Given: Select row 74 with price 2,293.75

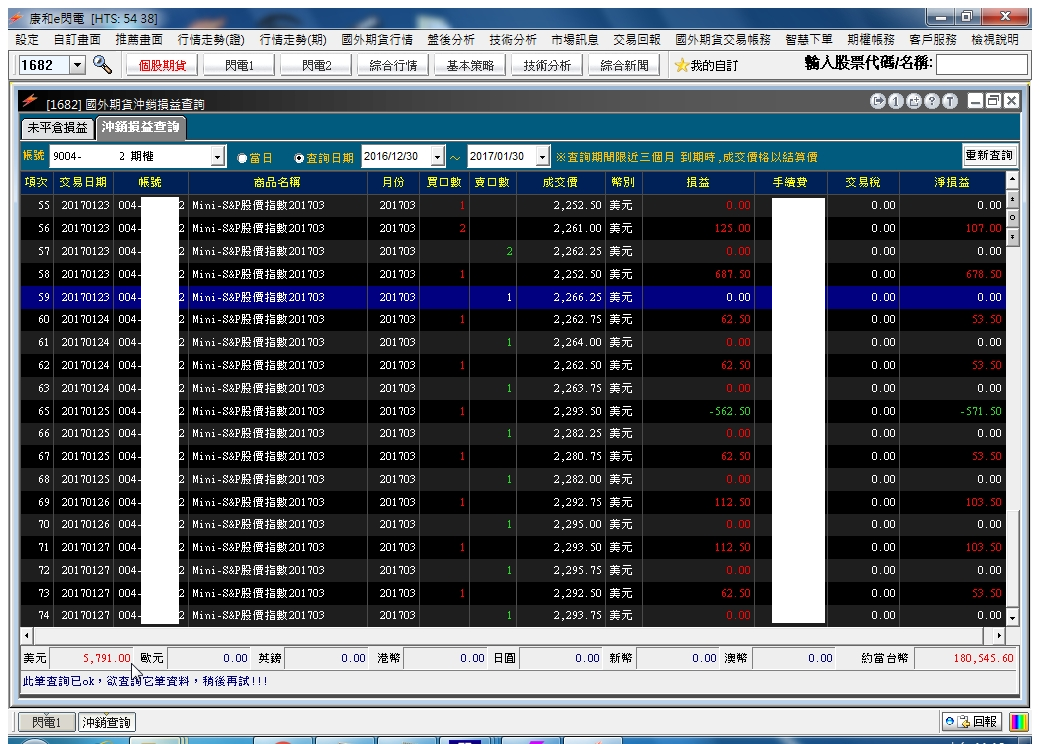Looking at the screenshot, I should point(513,615).
